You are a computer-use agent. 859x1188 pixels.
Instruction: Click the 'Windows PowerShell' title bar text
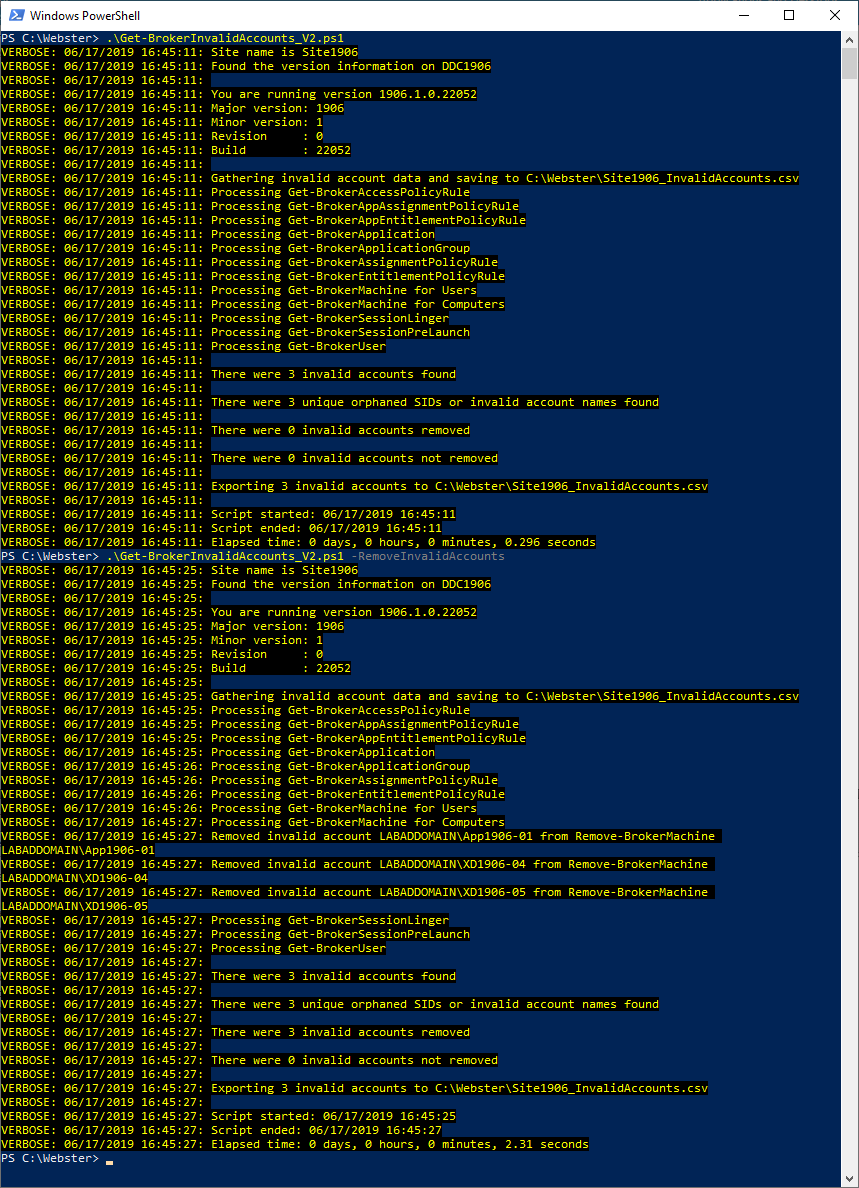tap(85, 15)
